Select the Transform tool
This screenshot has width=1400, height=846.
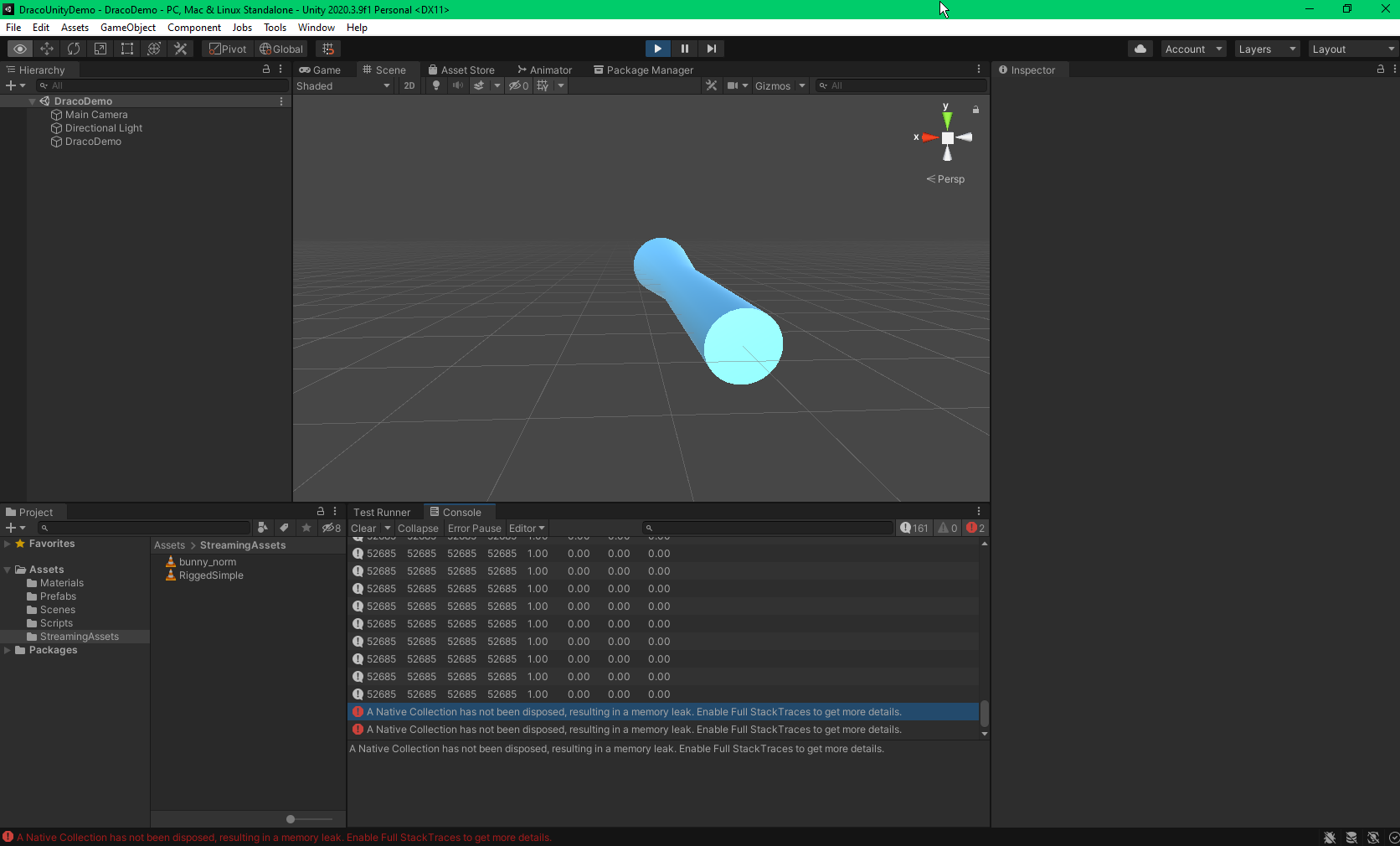[154, 49]
